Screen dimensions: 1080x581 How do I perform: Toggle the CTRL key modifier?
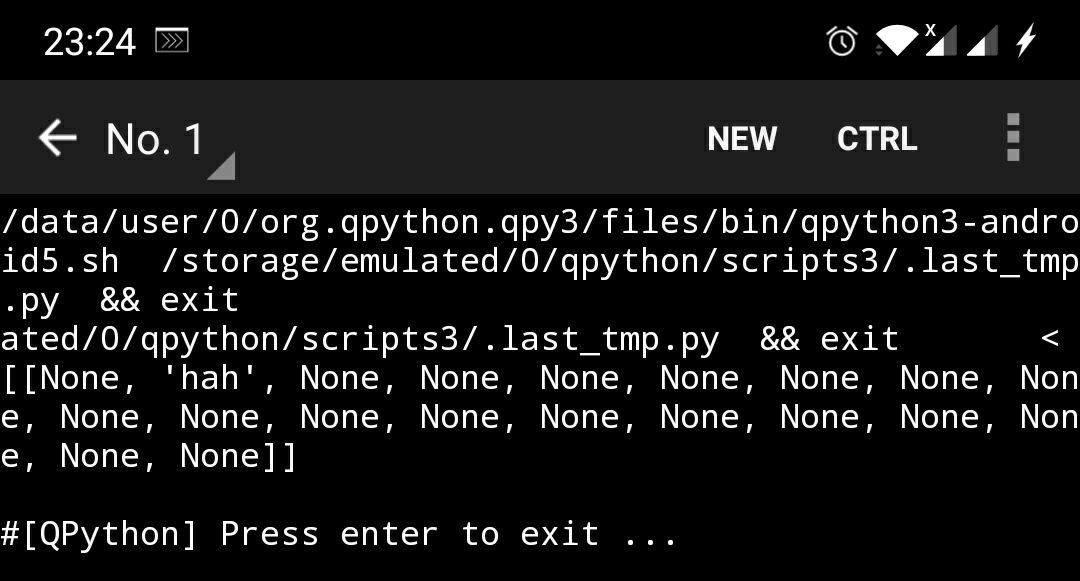(x=877, y=138)
